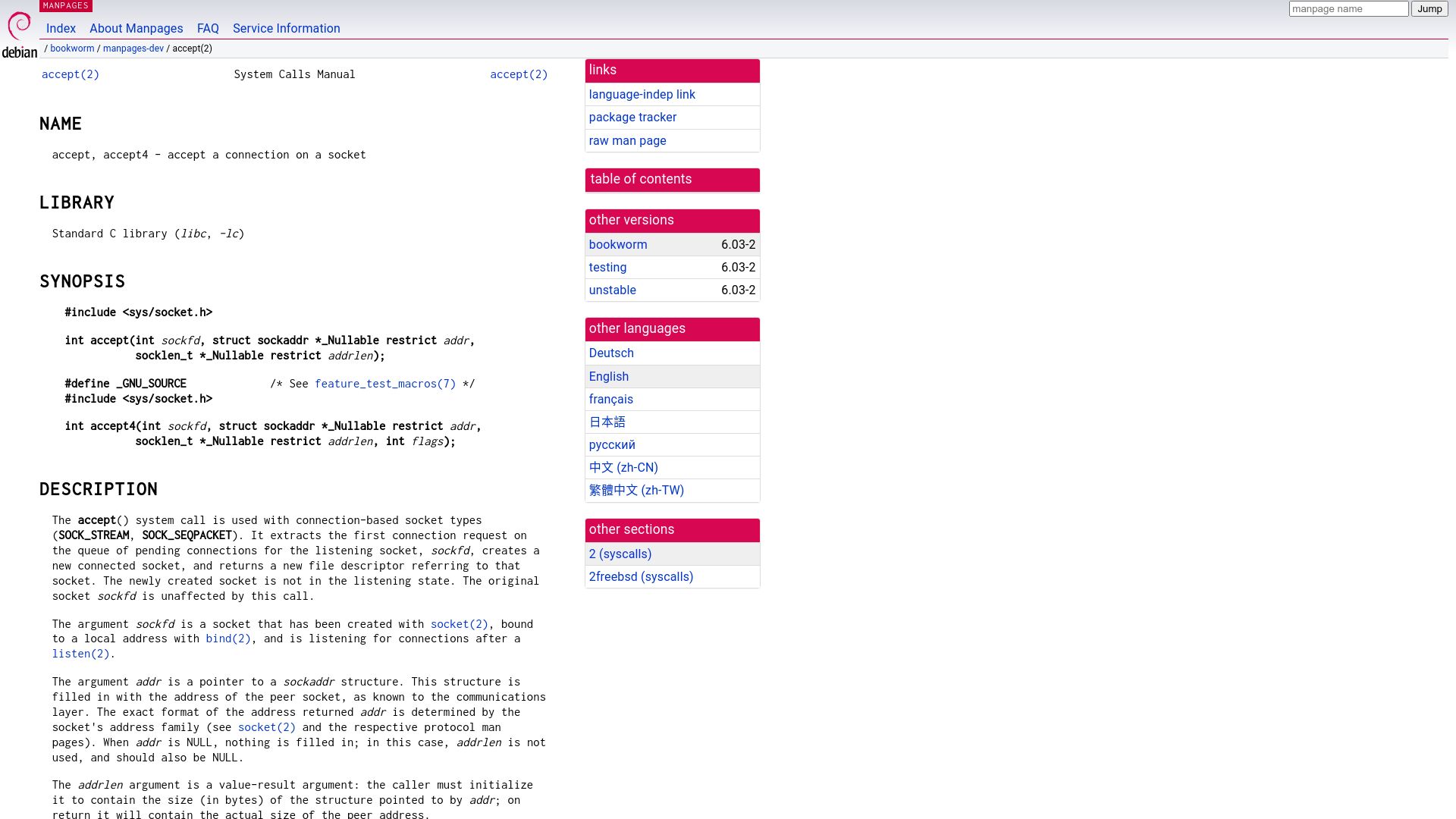The image size is (1456, 819).
Task: Click 'System Calls Manual' header text
Action: pyautogui.click(x=294, y=74)
